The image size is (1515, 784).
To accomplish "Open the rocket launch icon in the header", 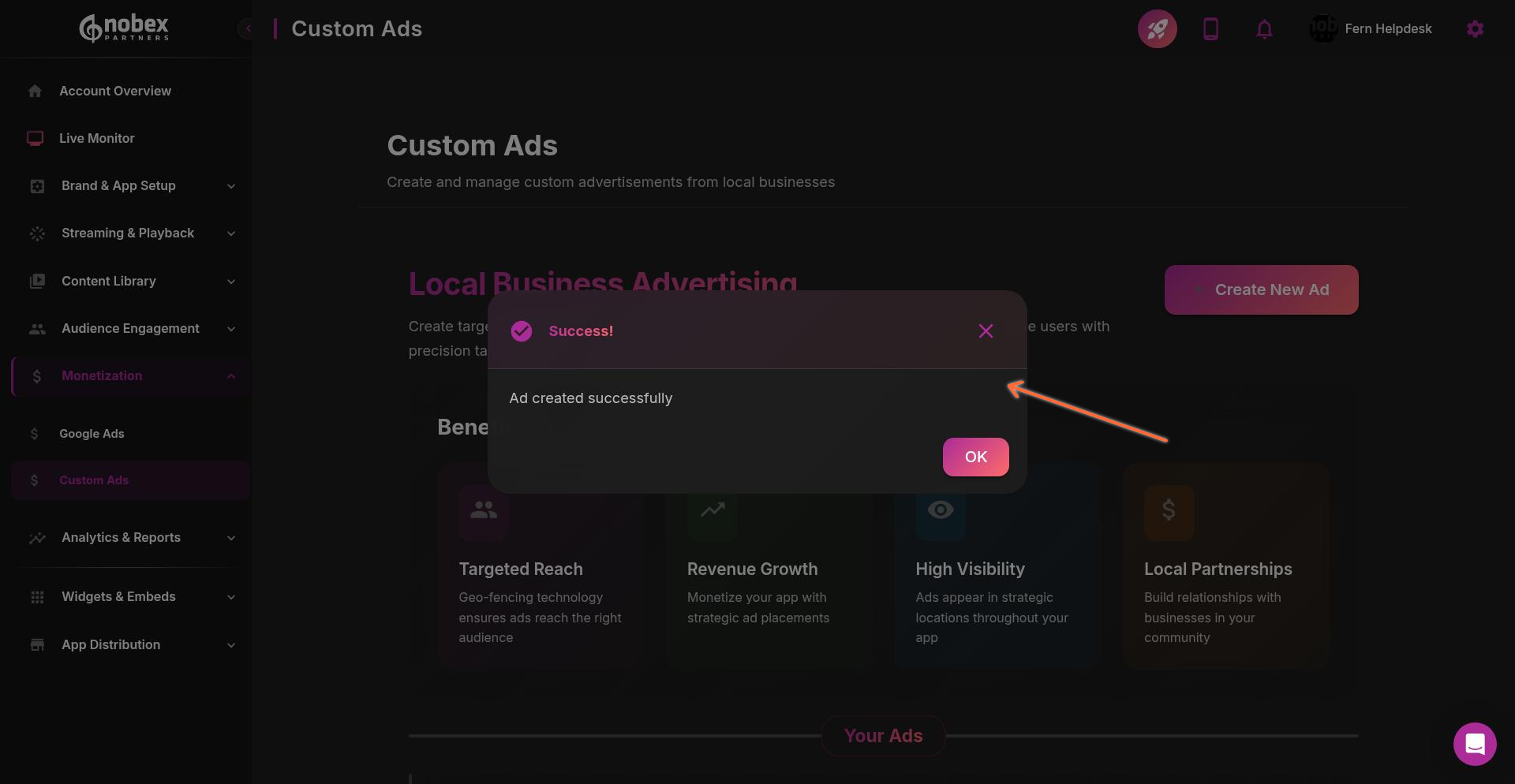I will click(1158, 28).
